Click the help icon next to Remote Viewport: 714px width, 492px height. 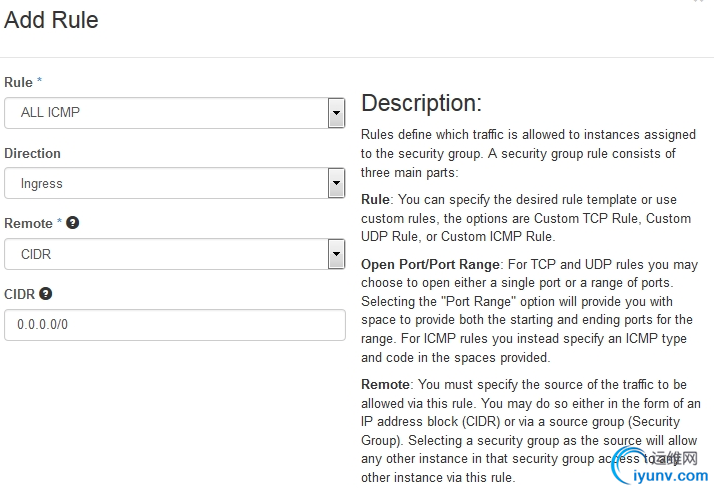click(x=73, y=223)
